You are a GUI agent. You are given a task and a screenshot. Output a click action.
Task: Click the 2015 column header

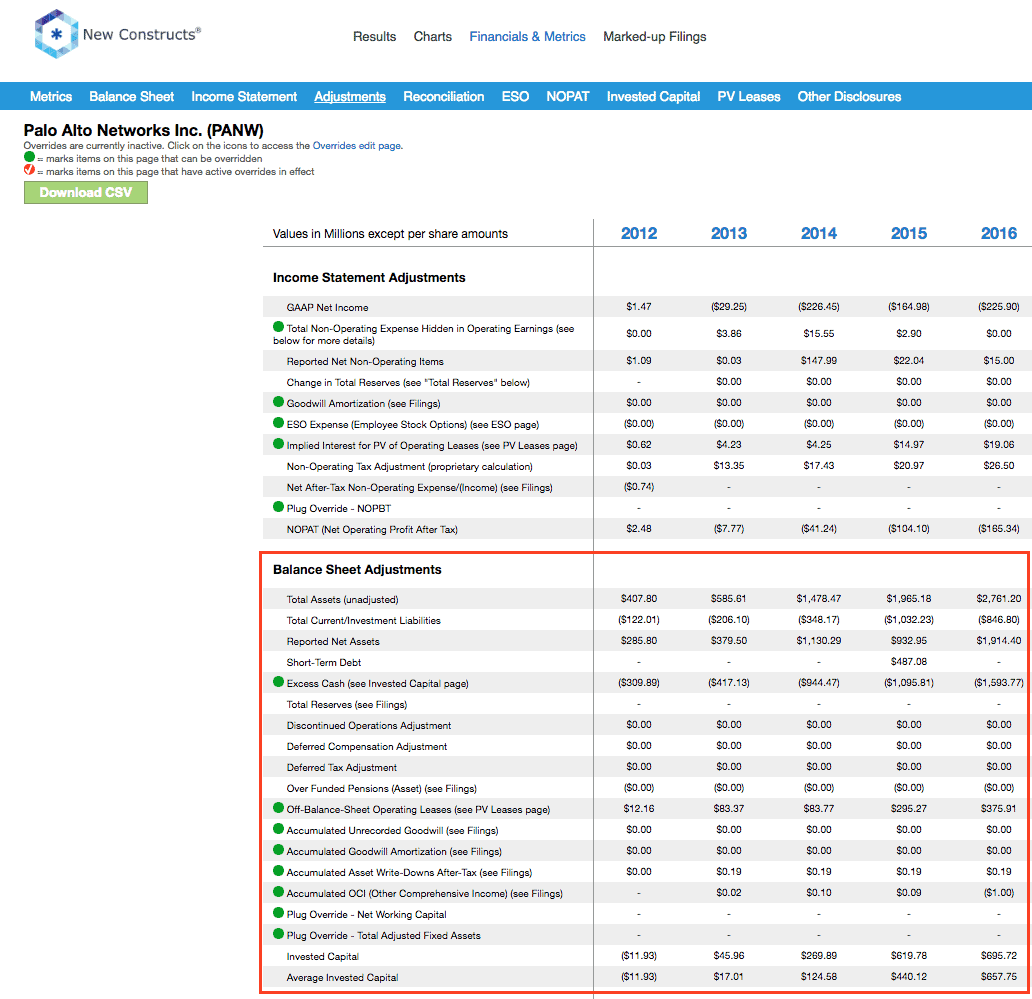[909, 234]
